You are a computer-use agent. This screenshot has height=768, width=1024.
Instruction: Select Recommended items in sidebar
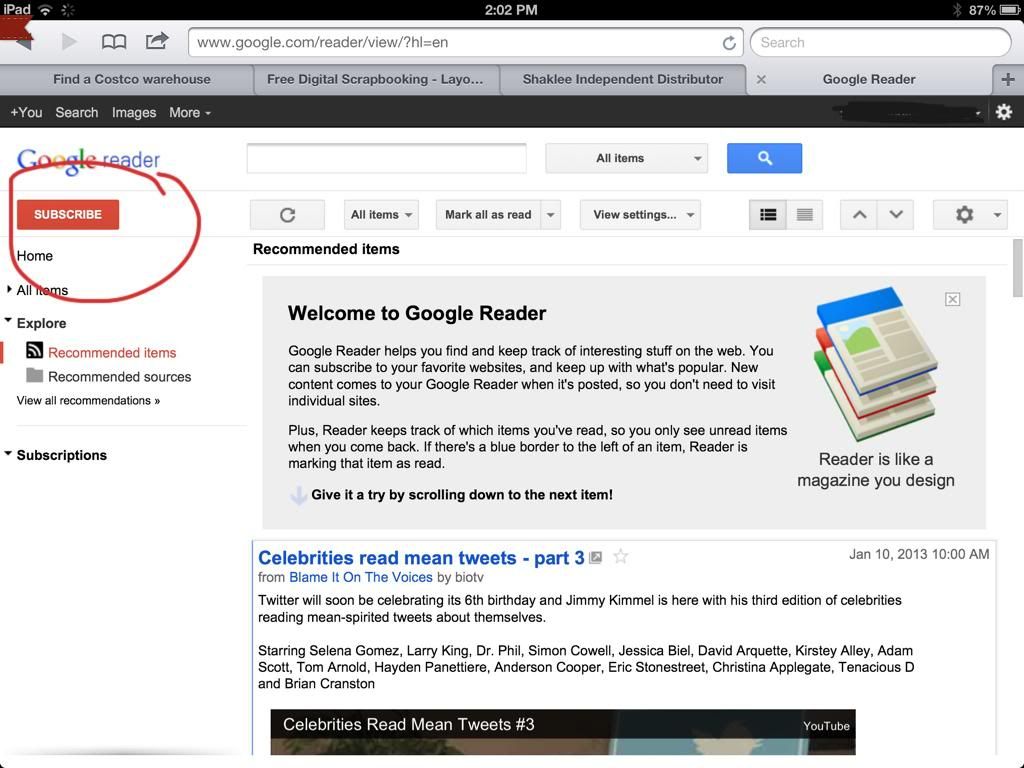(112, 353)
